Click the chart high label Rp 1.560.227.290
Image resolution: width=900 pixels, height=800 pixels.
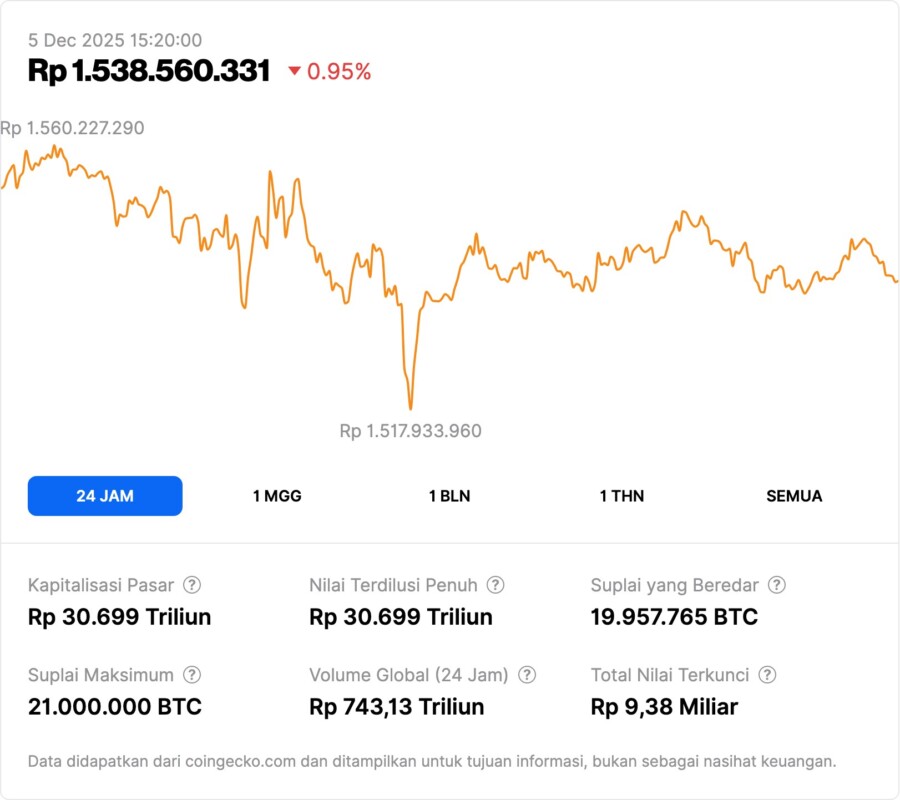pyautogui.click(x=72, y=128)
